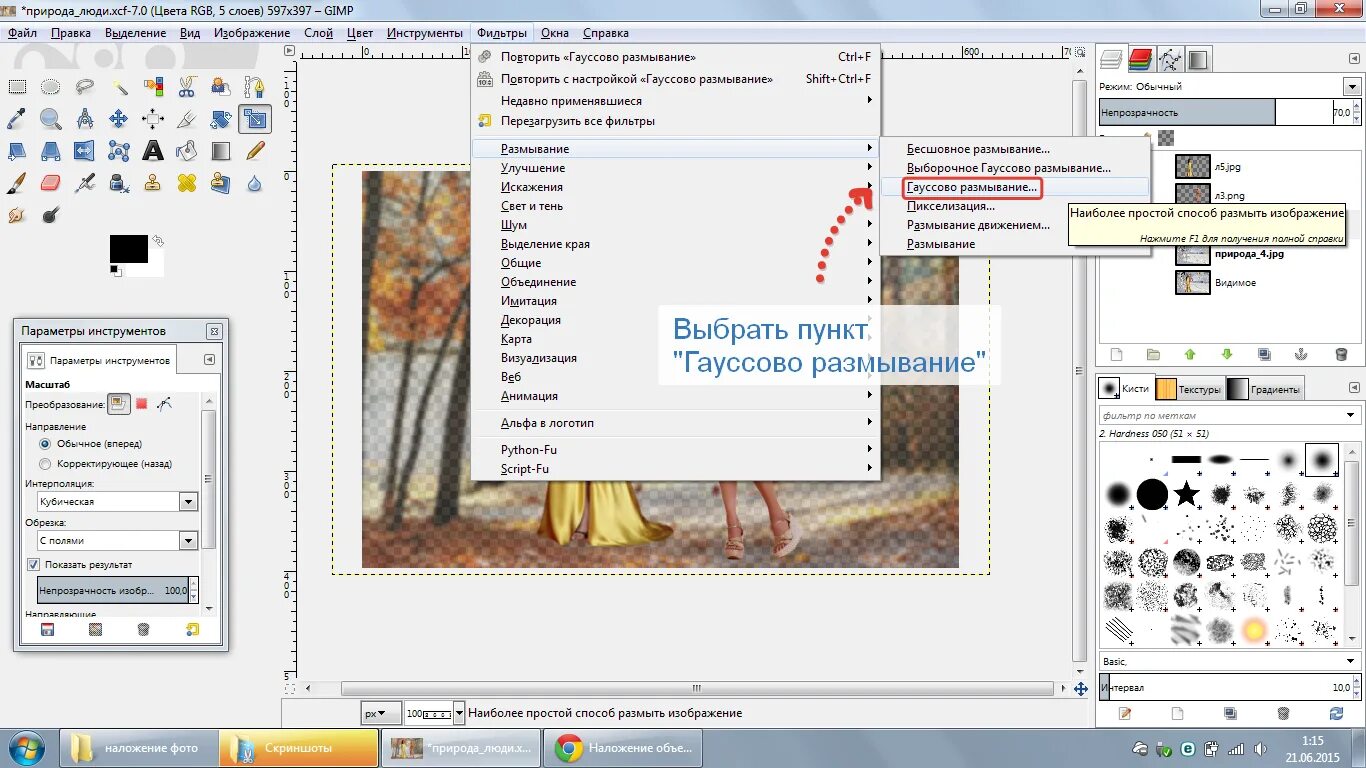Select the Select by Color tool
Screen dimensions: 1366x768
tap(153, 87)
